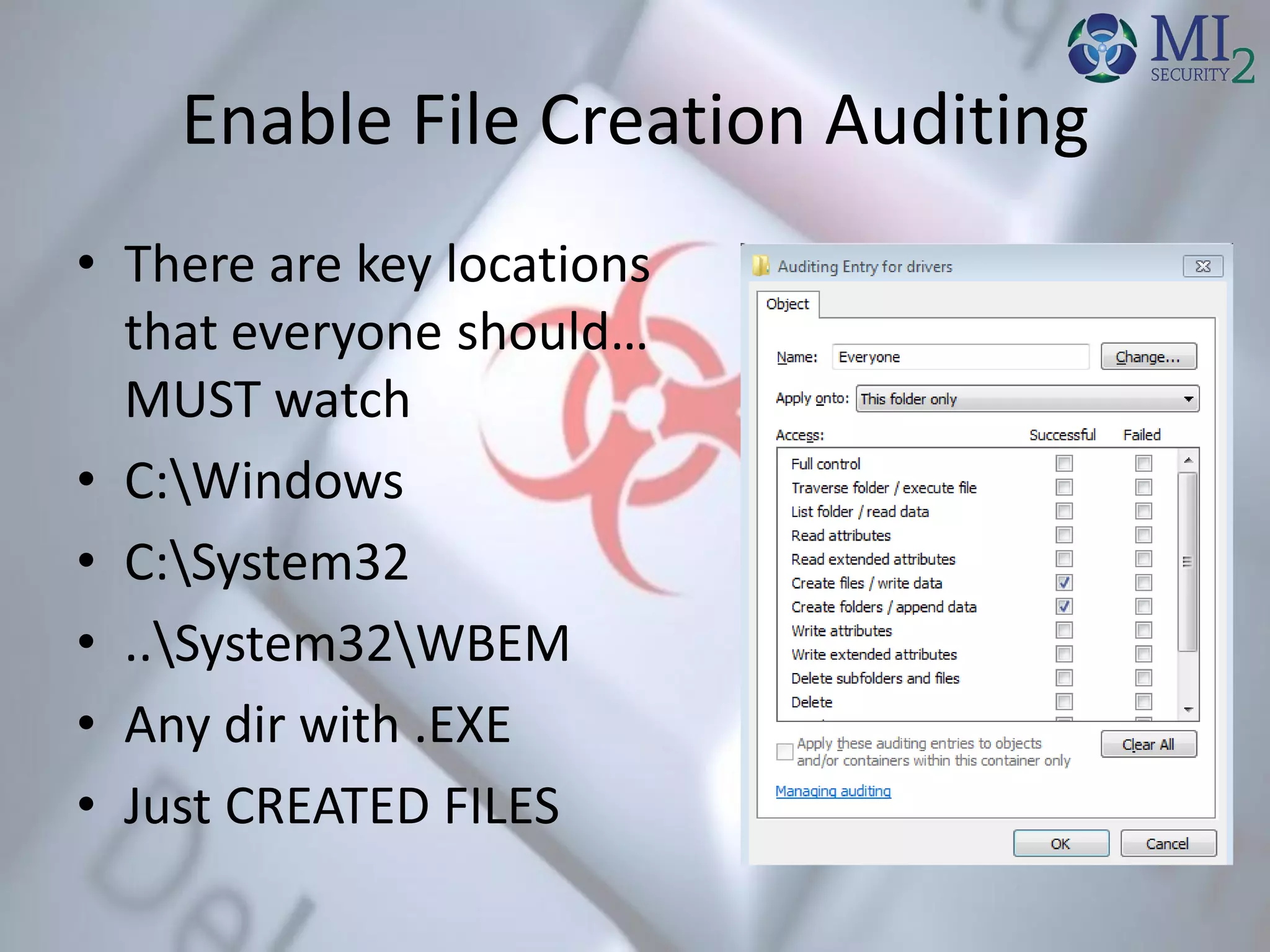
Task: Click the folder icon in the dialog title bar
Action: [x=761, y=266]
